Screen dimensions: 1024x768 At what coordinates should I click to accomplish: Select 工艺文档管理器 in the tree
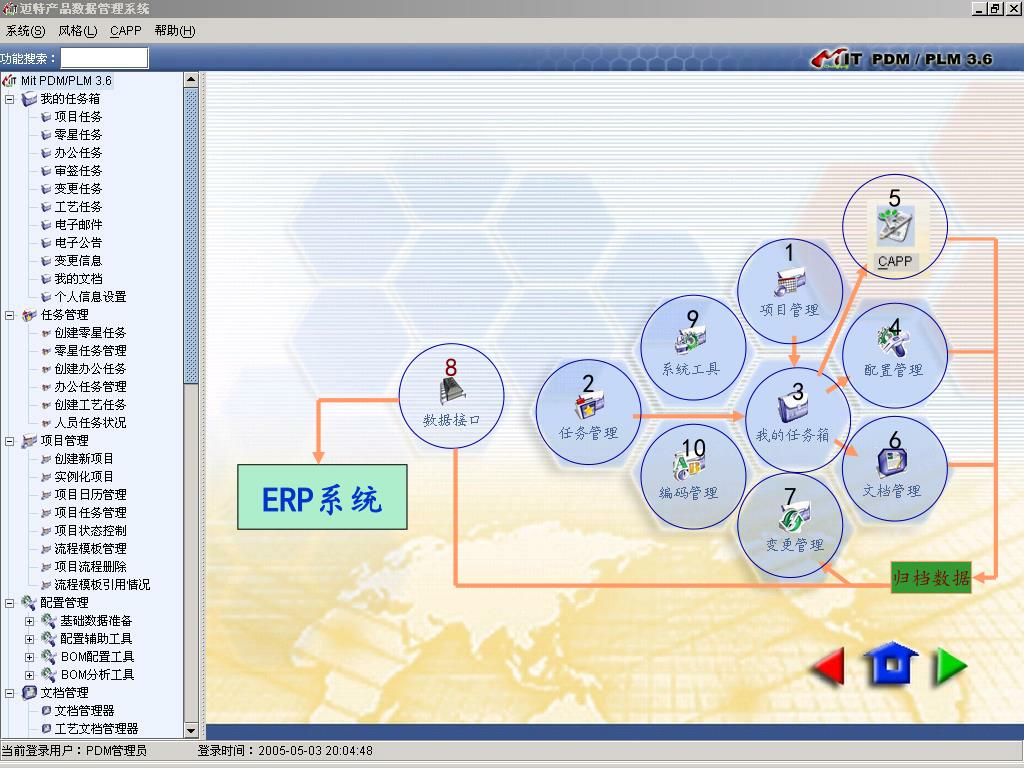point(96,729)
